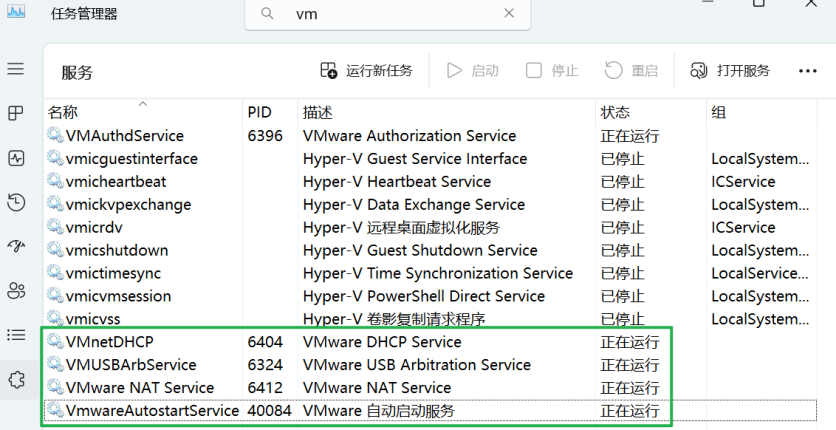Click 正在运行 status of VMnetDHCP
Viewport: 836px width, 430px height.
tap(630, 342)
